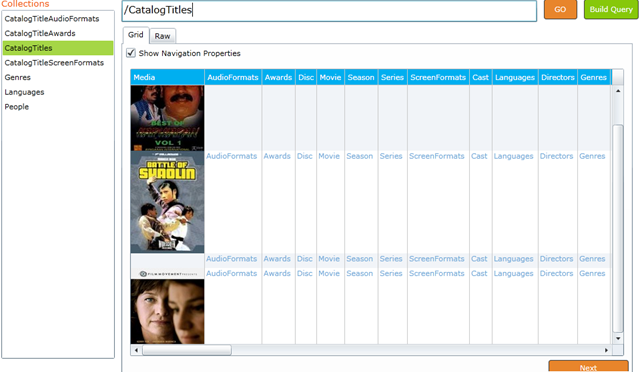Toggle Show Navigation Properties checkbox
Viewport: 640px width, 372px height.
pyautogui.click(x=131, y=53)
